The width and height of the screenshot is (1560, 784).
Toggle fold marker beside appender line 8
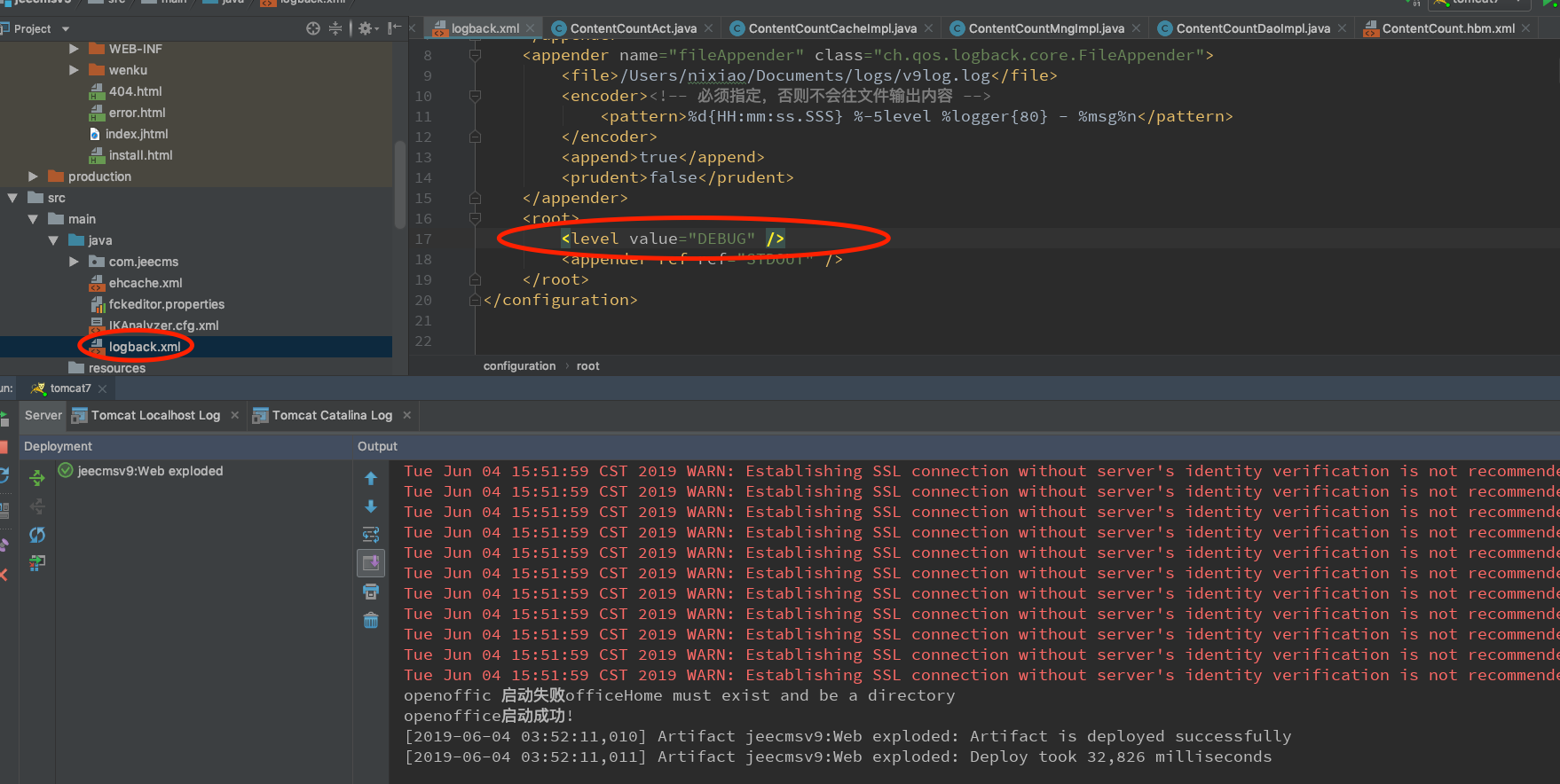[475, 55]
